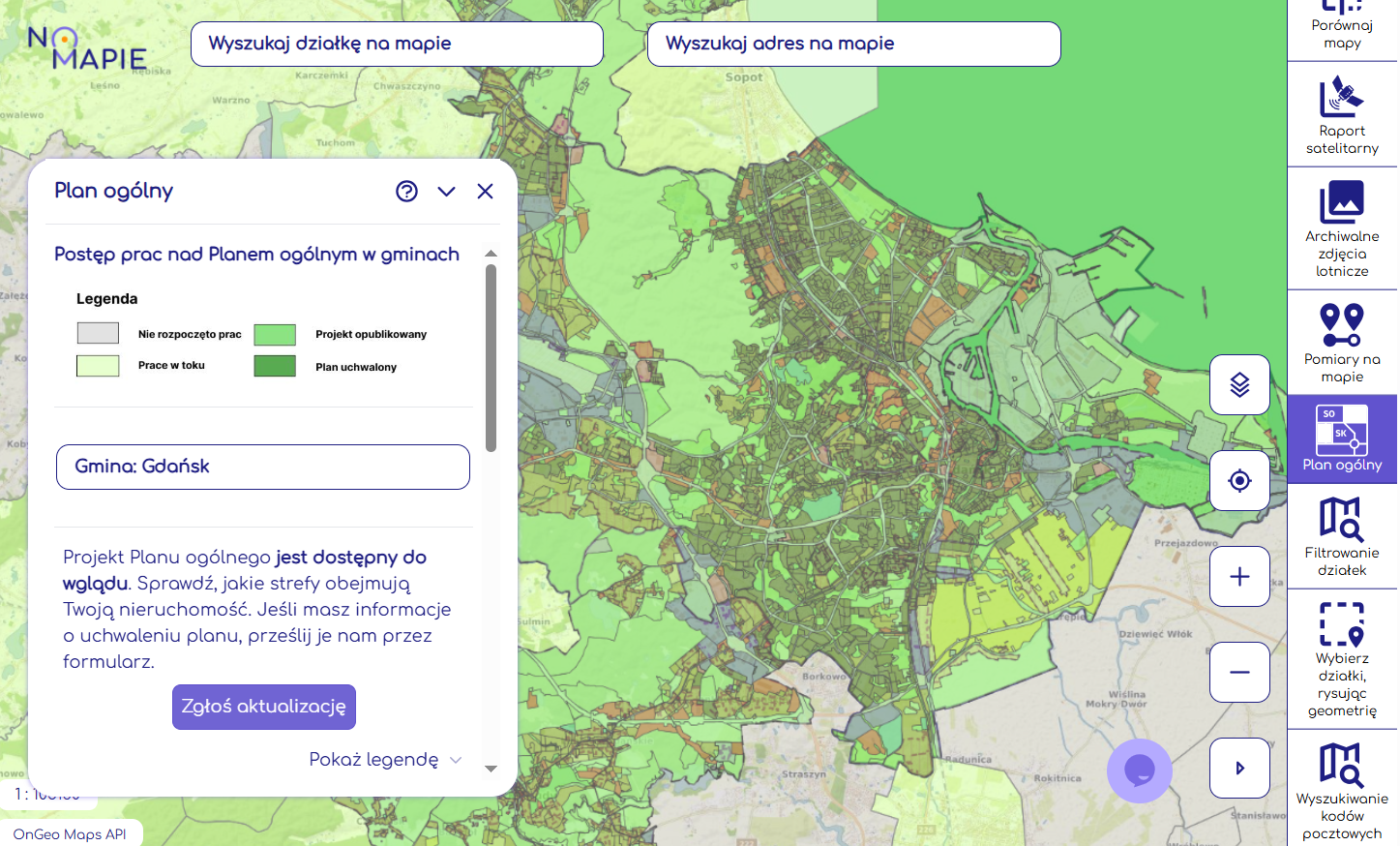Screen dimensions: 1400x846
Task: Open the chat bubble widget
Action: [1139, 770]
